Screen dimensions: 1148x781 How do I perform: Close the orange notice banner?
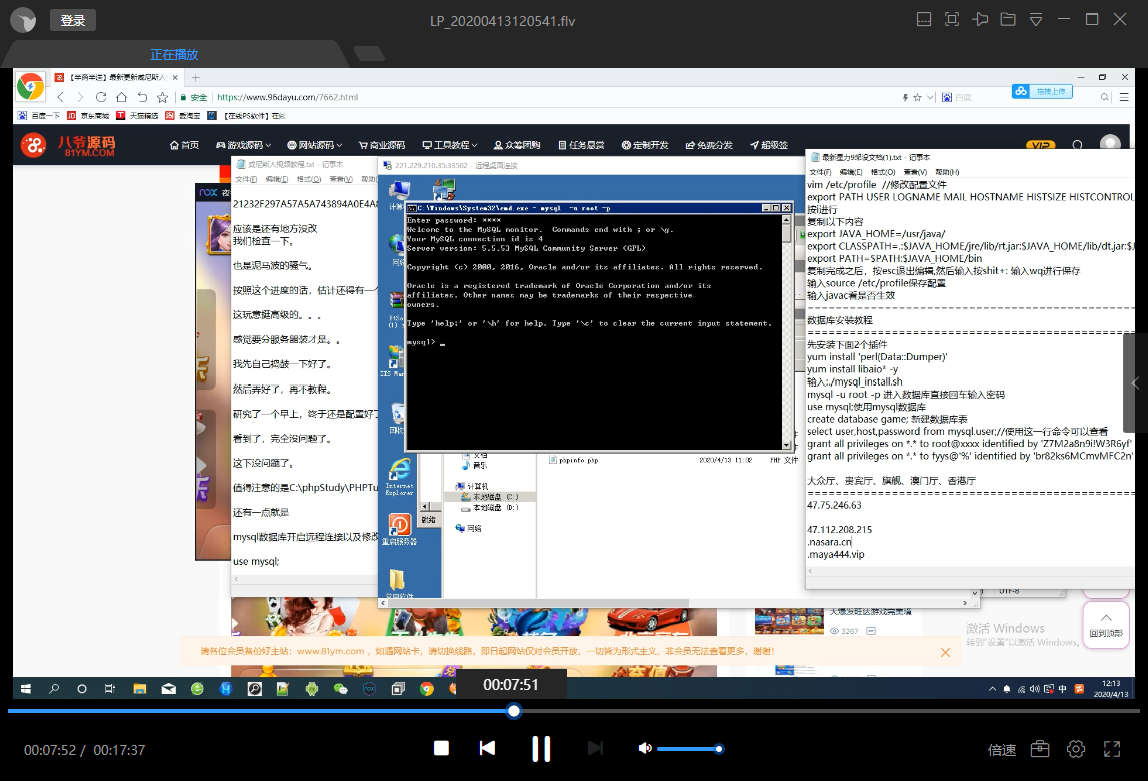(x=945, y=652)
